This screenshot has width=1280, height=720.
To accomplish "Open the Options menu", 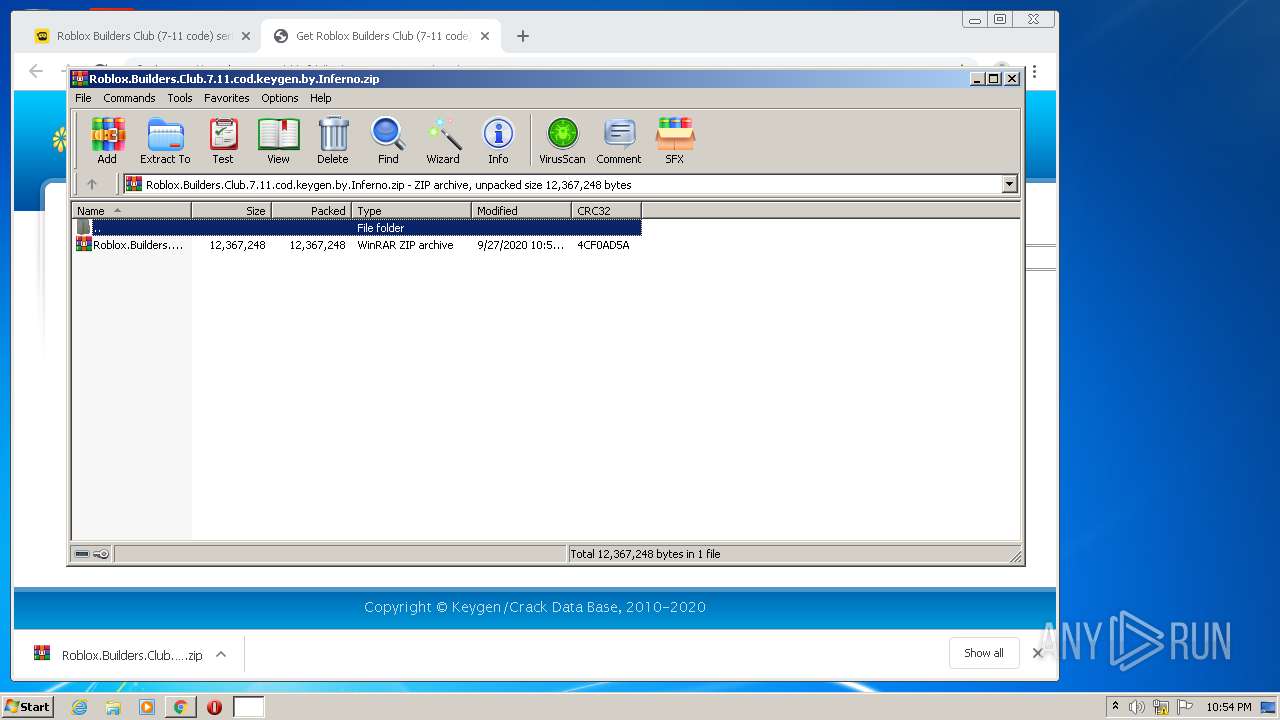I will pos(280,98).
